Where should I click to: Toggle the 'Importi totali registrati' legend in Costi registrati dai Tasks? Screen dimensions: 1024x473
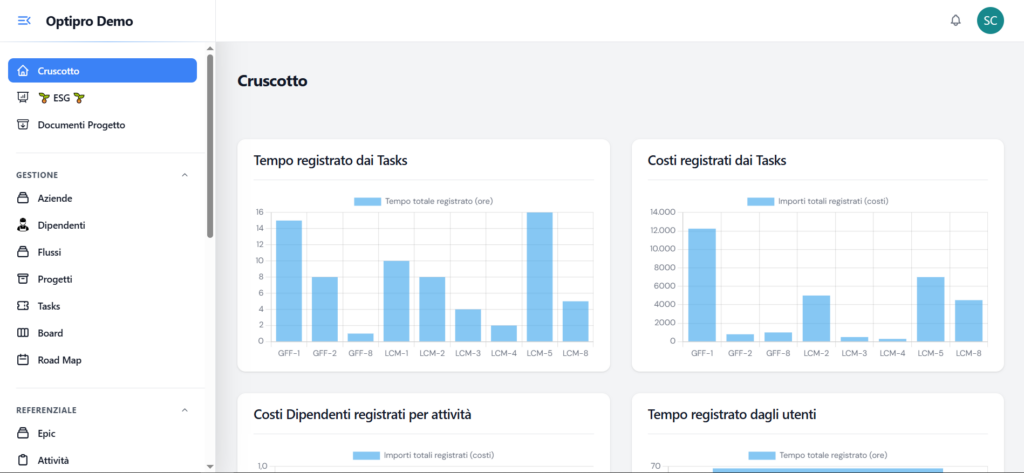(x=817, y=201)
